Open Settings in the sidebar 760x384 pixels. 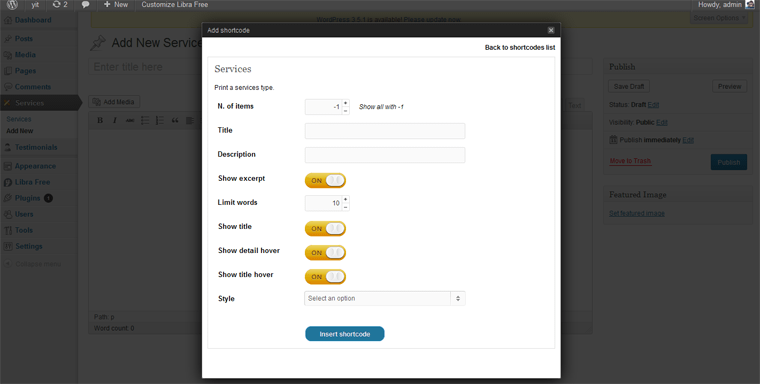[x=29, y=246]
